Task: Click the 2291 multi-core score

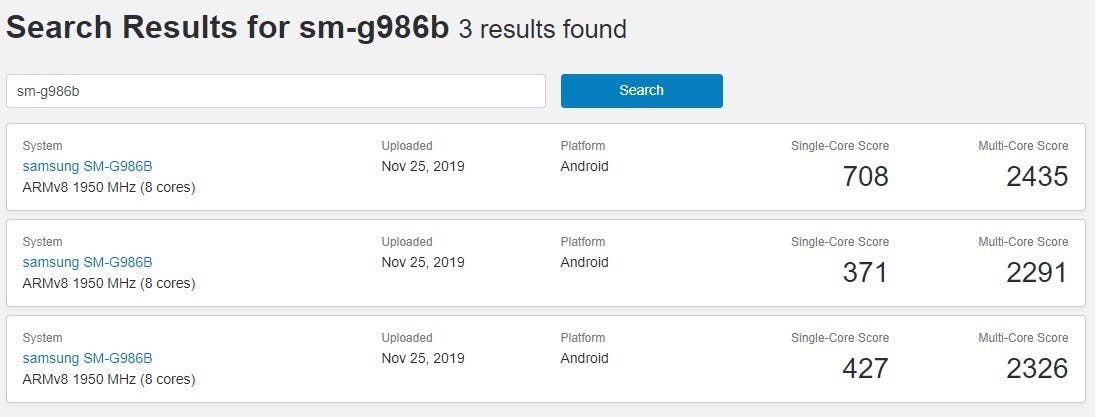Action: click(x=1037, y=273)
